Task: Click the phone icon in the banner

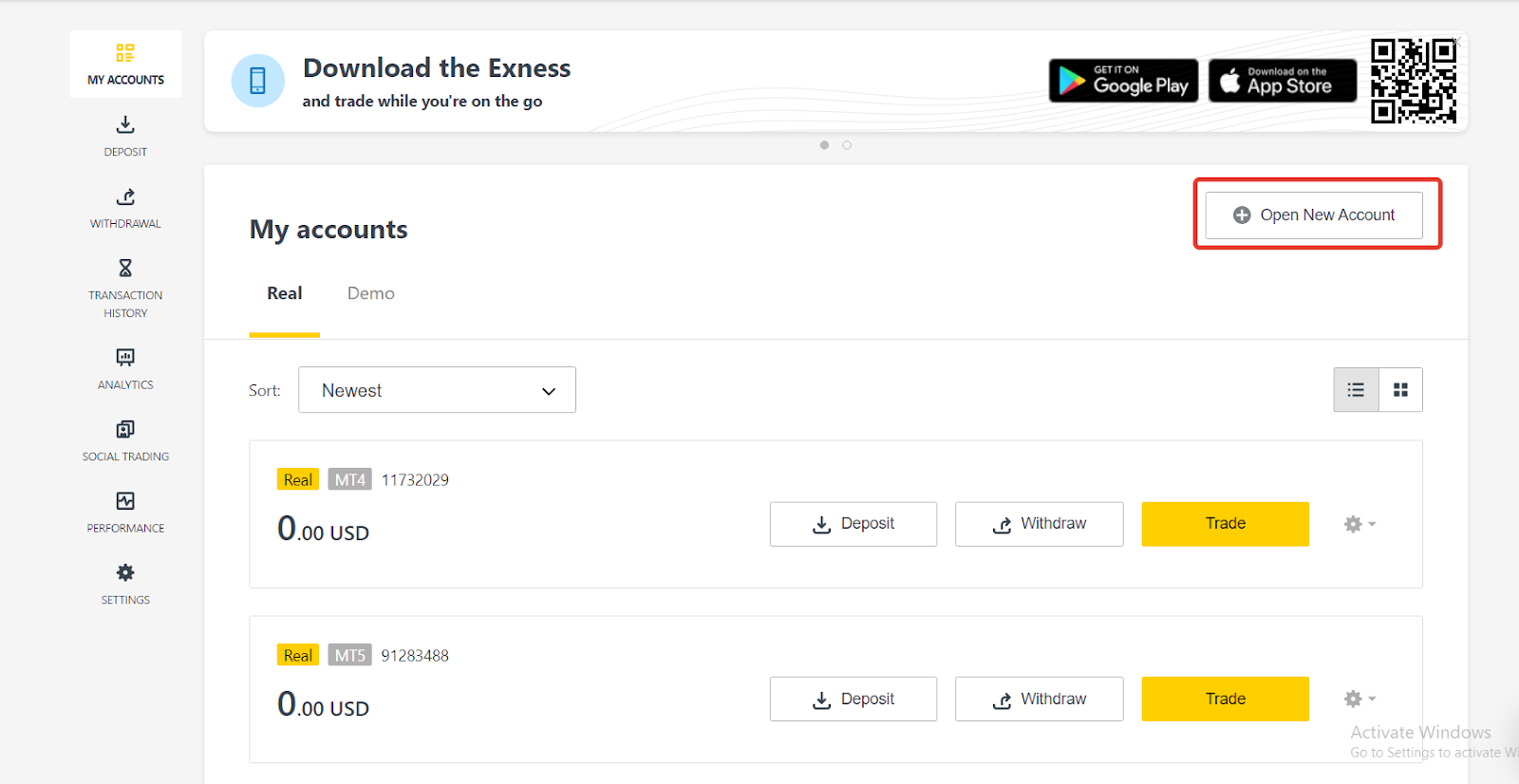Action: 257,81
